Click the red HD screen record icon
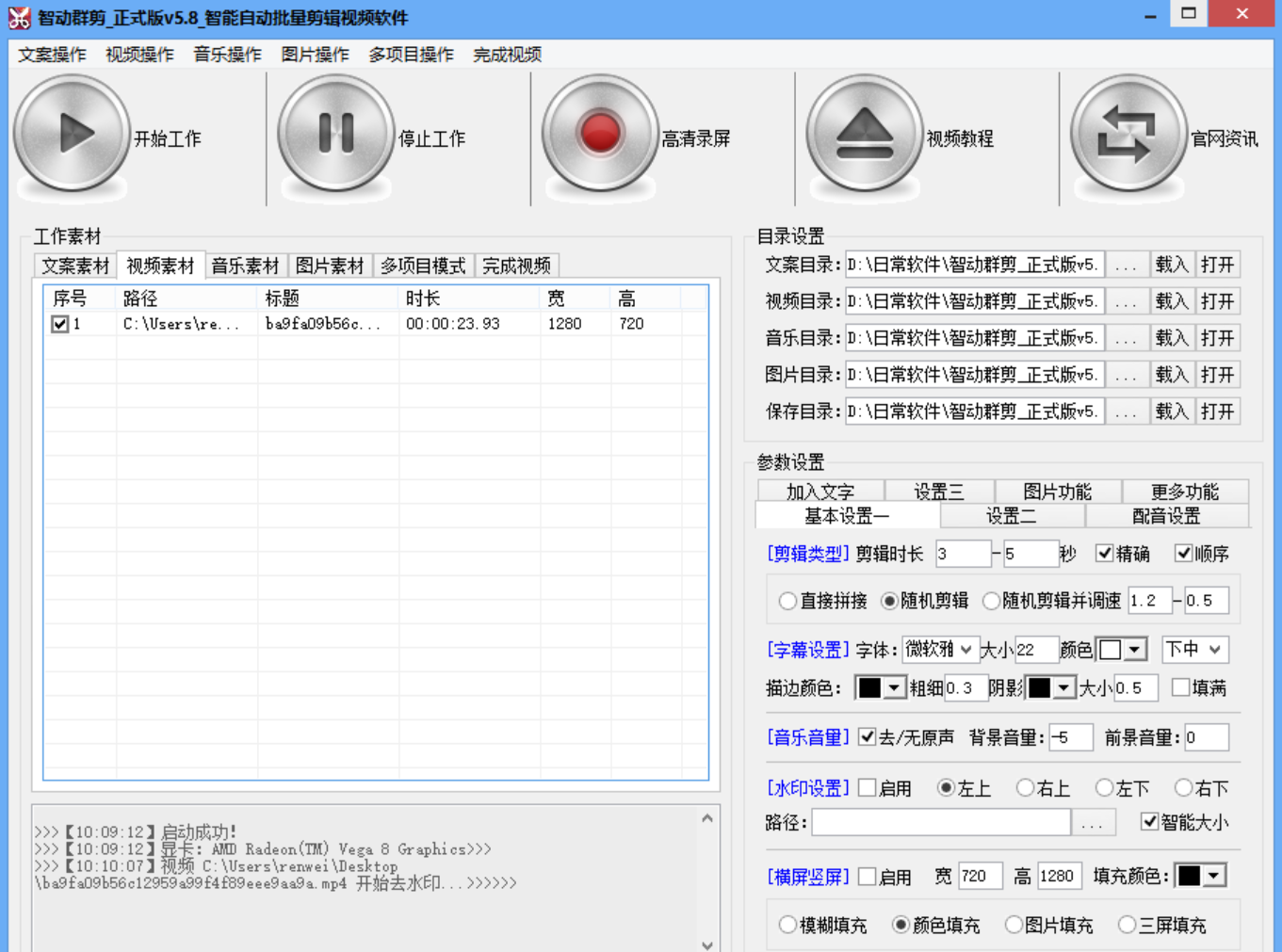This screenshot has height=952, width=1282. click(x=600, y=134)
